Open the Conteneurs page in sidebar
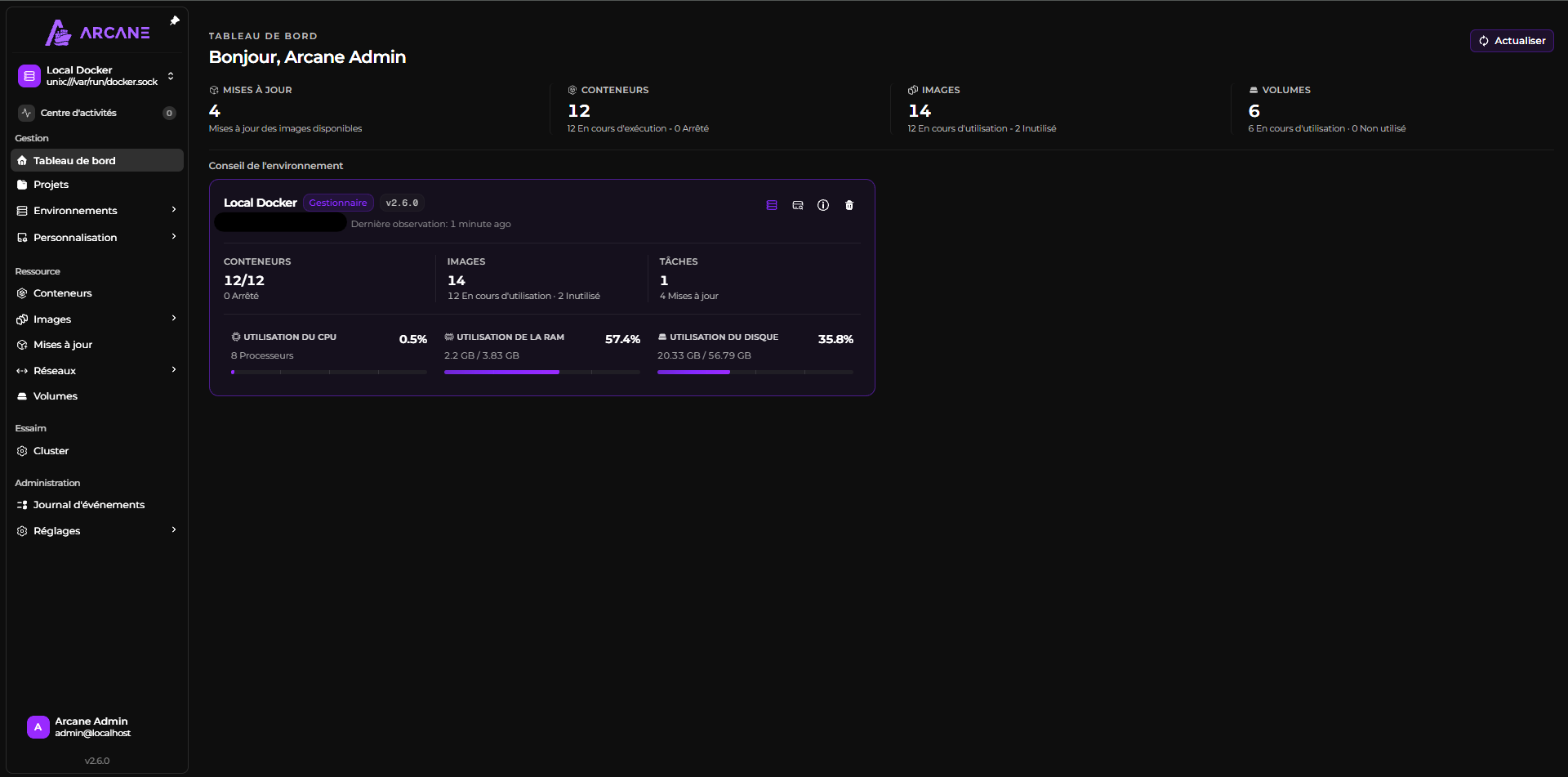 tap(96, 293)
